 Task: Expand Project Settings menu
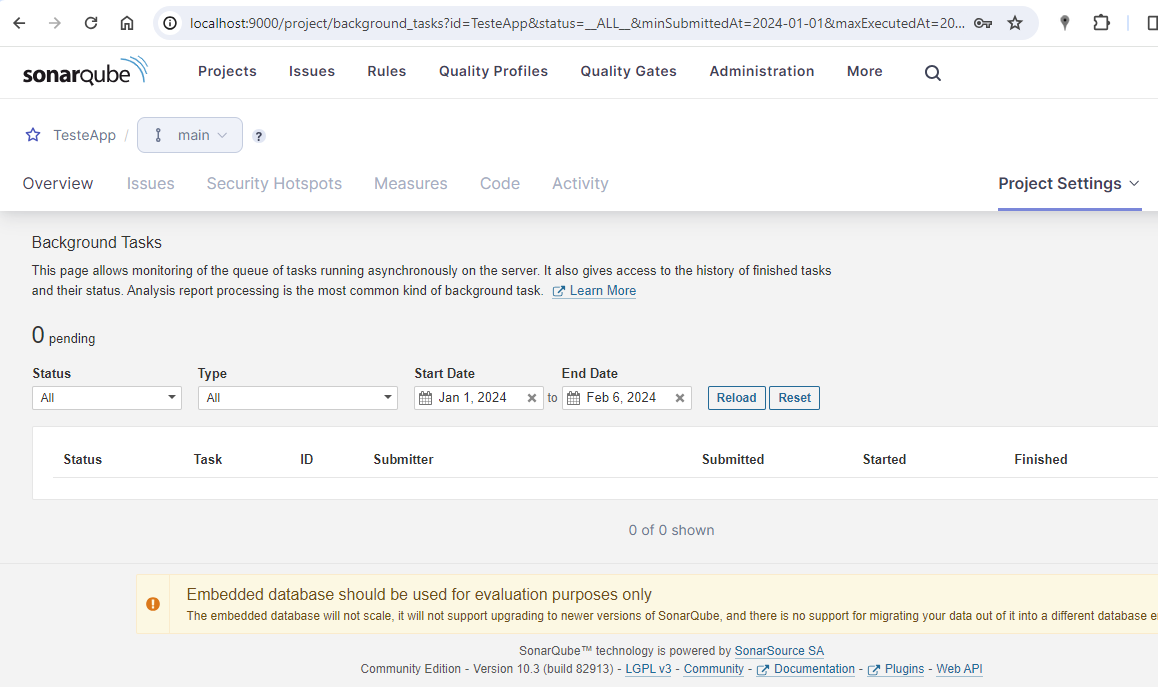1069,183
